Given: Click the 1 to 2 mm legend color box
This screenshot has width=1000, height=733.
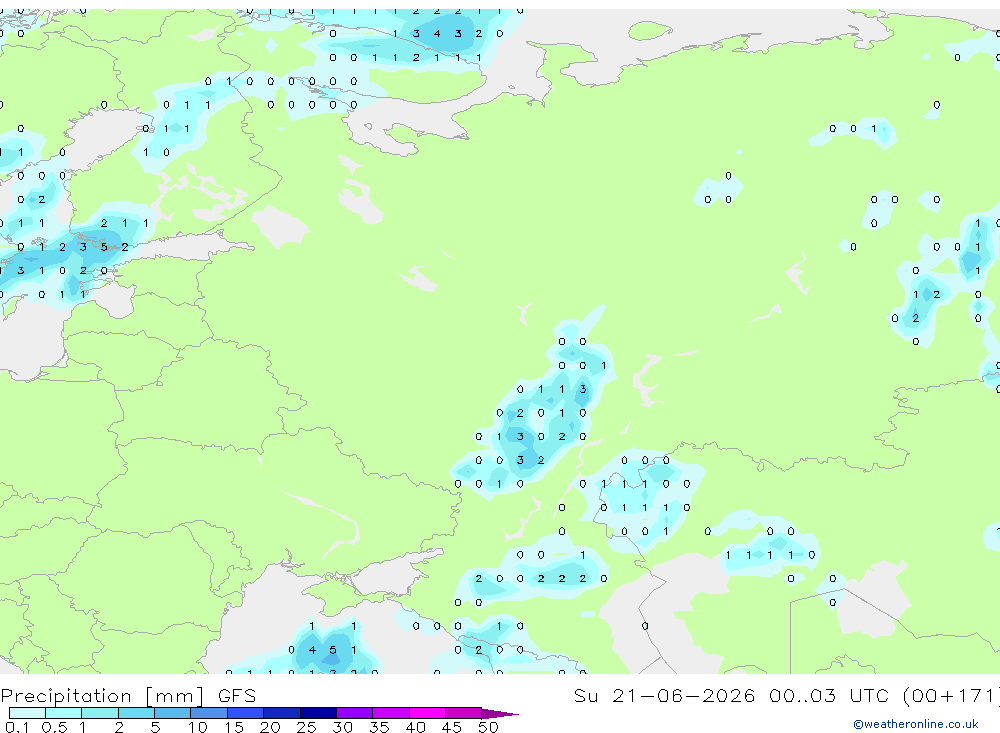Looking at the screenshot, I should (100, 713).
